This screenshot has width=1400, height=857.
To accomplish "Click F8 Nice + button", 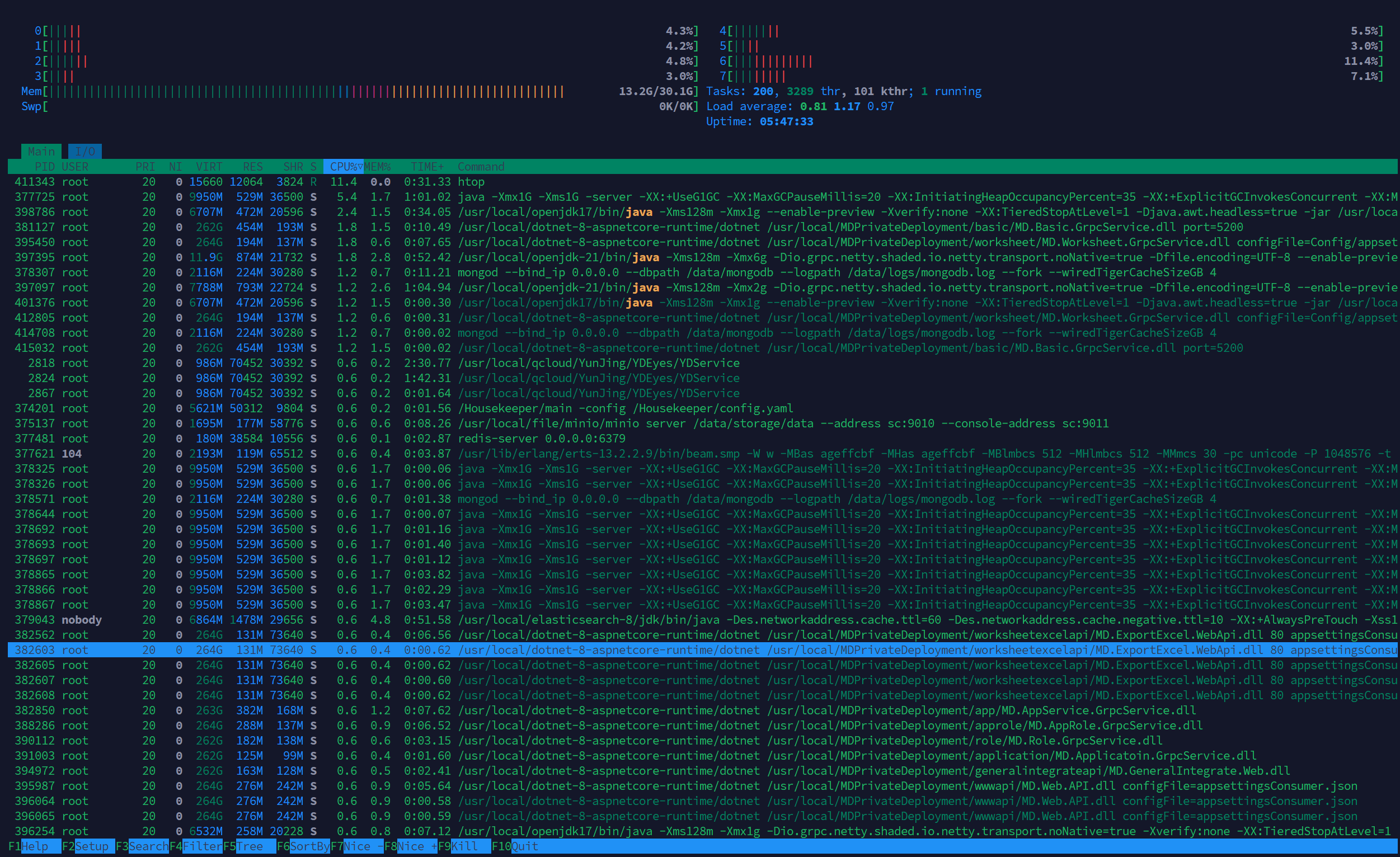I will [x=411, y=846].
